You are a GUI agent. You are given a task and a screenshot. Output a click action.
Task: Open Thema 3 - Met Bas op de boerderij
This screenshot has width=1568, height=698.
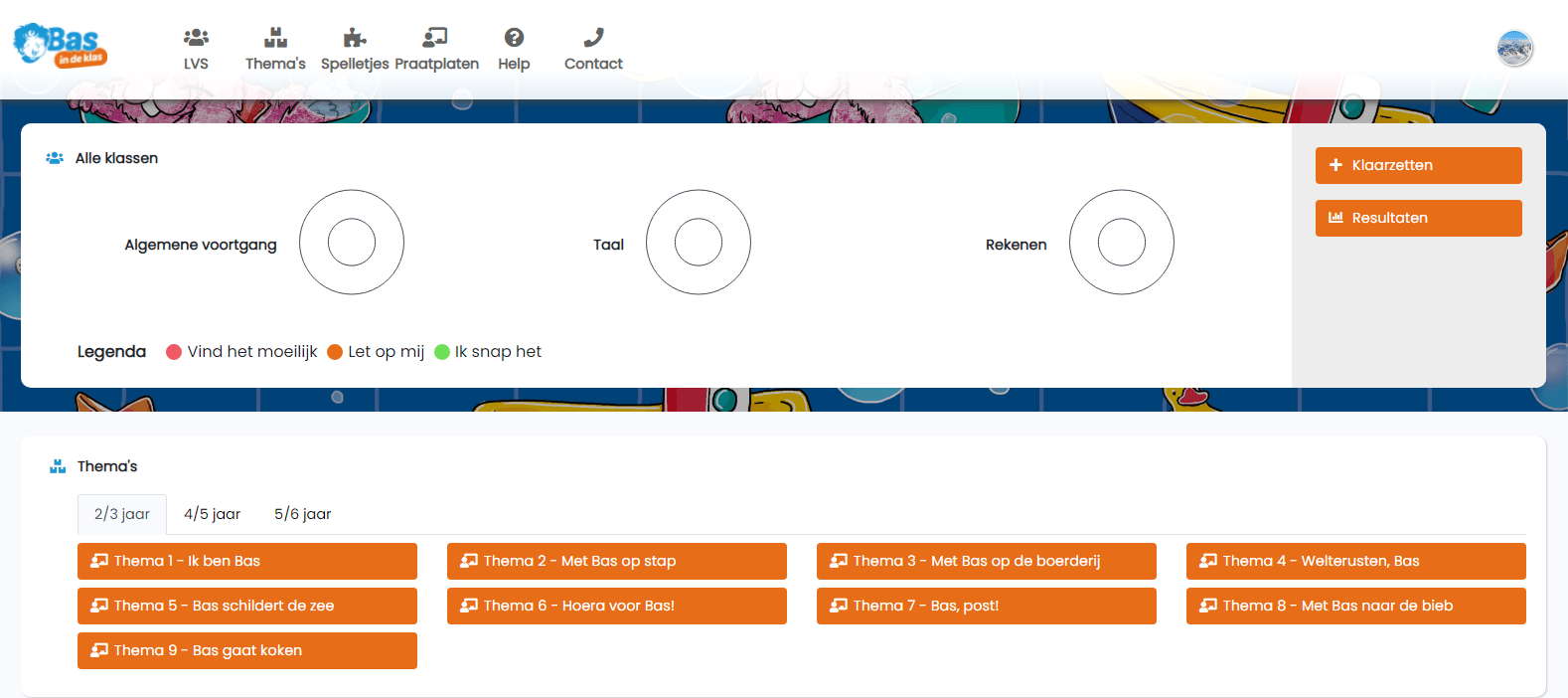point(987,561)
